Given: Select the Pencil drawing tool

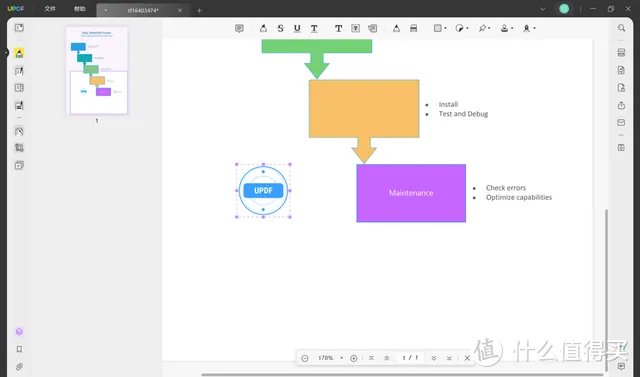Looking at the screenshot, I should click(396, 28).
